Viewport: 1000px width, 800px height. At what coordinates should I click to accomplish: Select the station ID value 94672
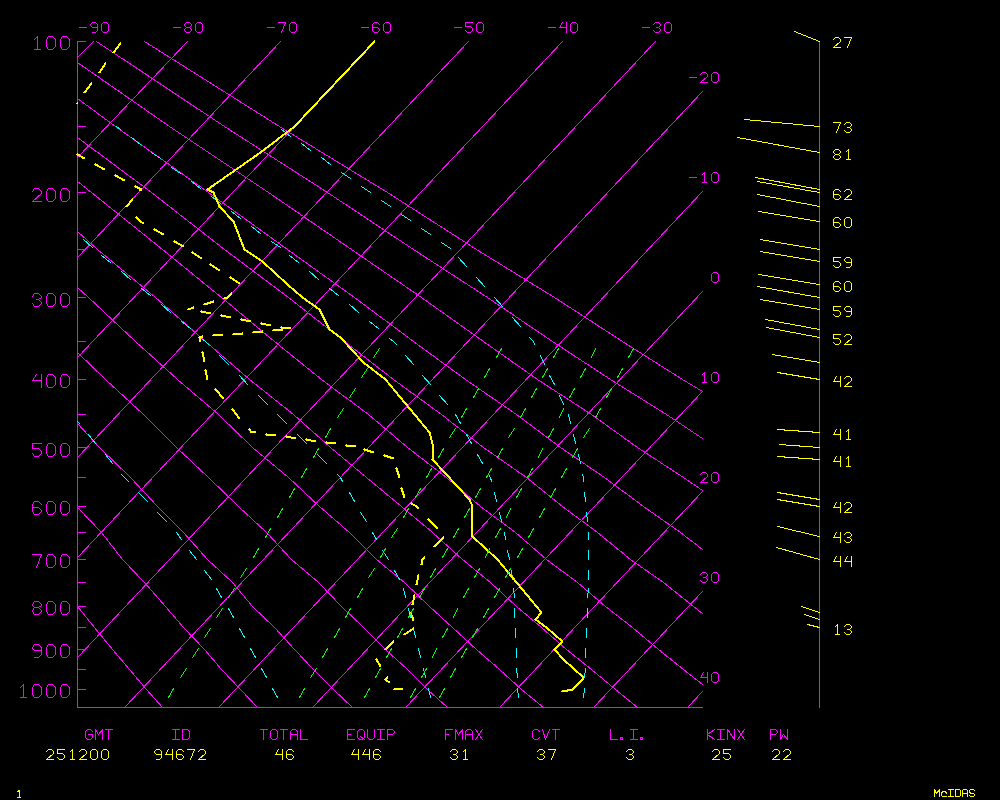click(181, 755)
